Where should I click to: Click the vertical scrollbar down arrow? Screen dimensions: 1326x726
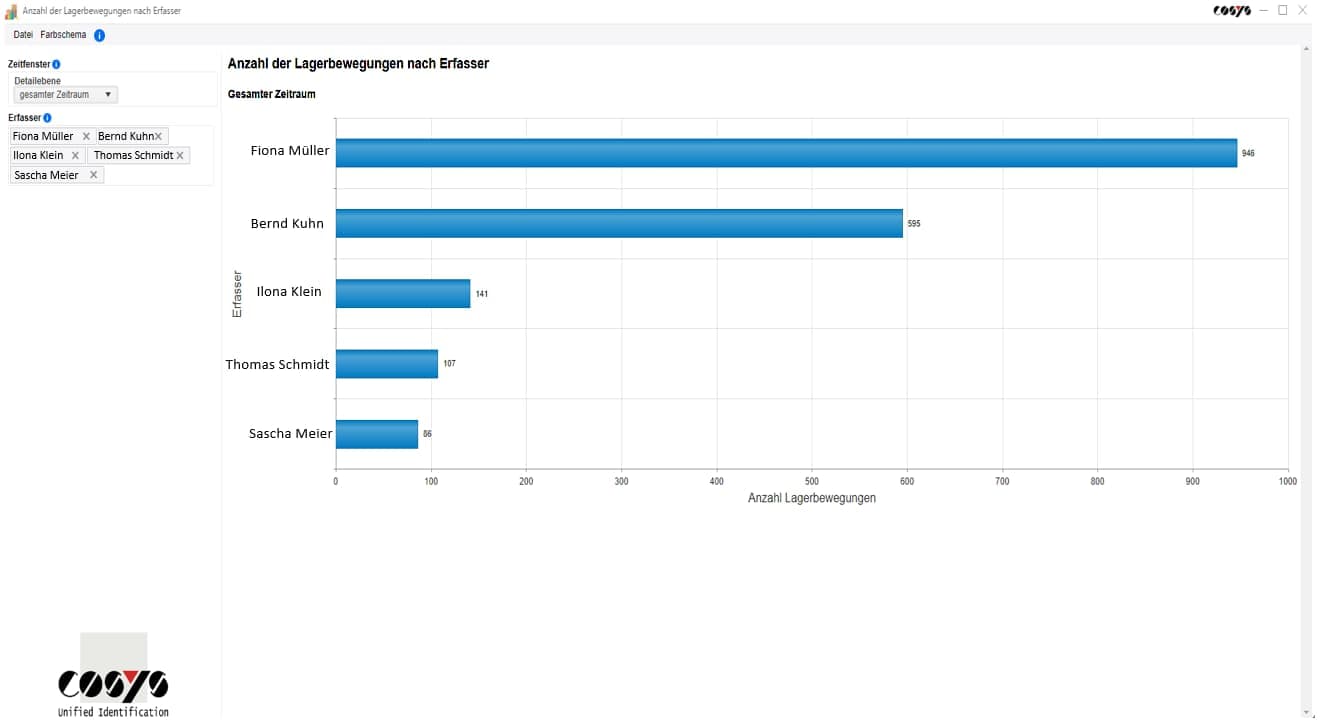click(x=1306, y=713)
